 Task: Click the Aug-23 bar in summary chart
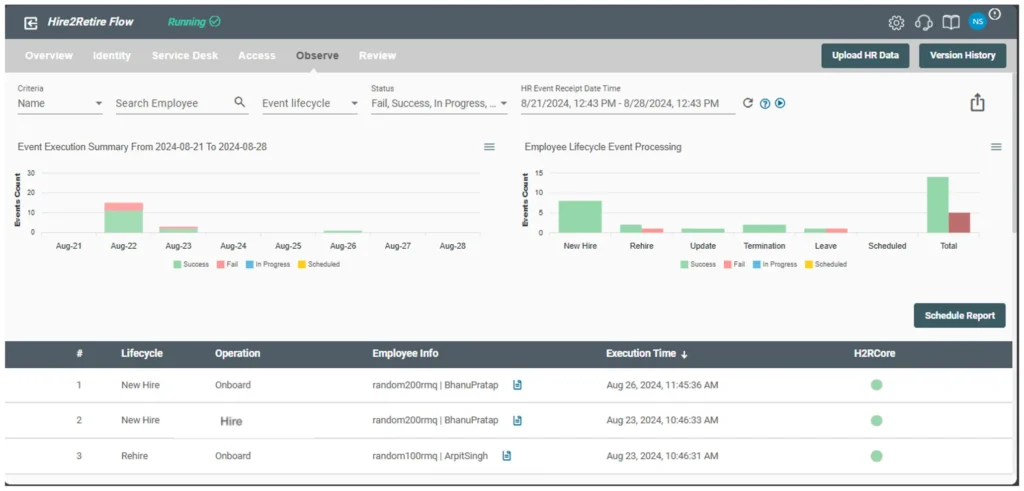coord(178,229)
